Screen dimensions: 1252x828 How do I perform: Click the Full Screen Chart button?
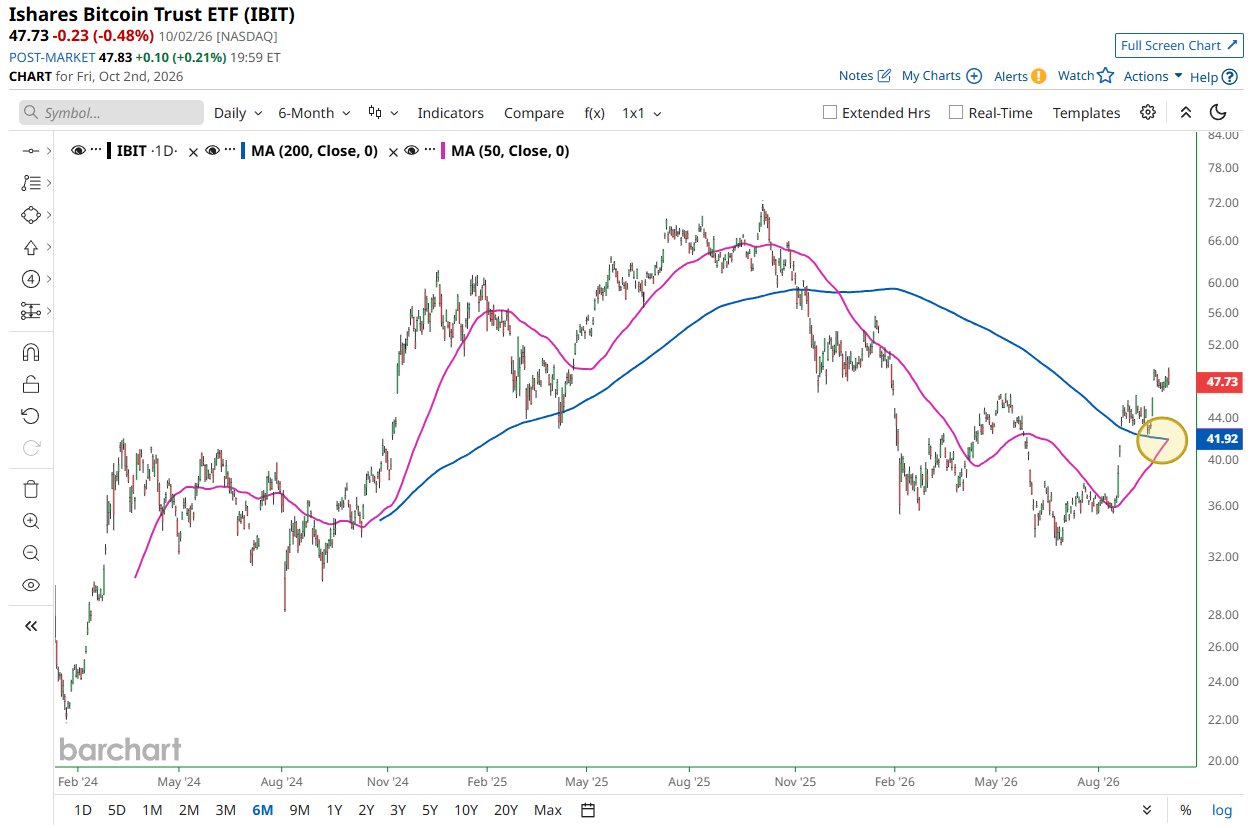(x=1179, y=45)
